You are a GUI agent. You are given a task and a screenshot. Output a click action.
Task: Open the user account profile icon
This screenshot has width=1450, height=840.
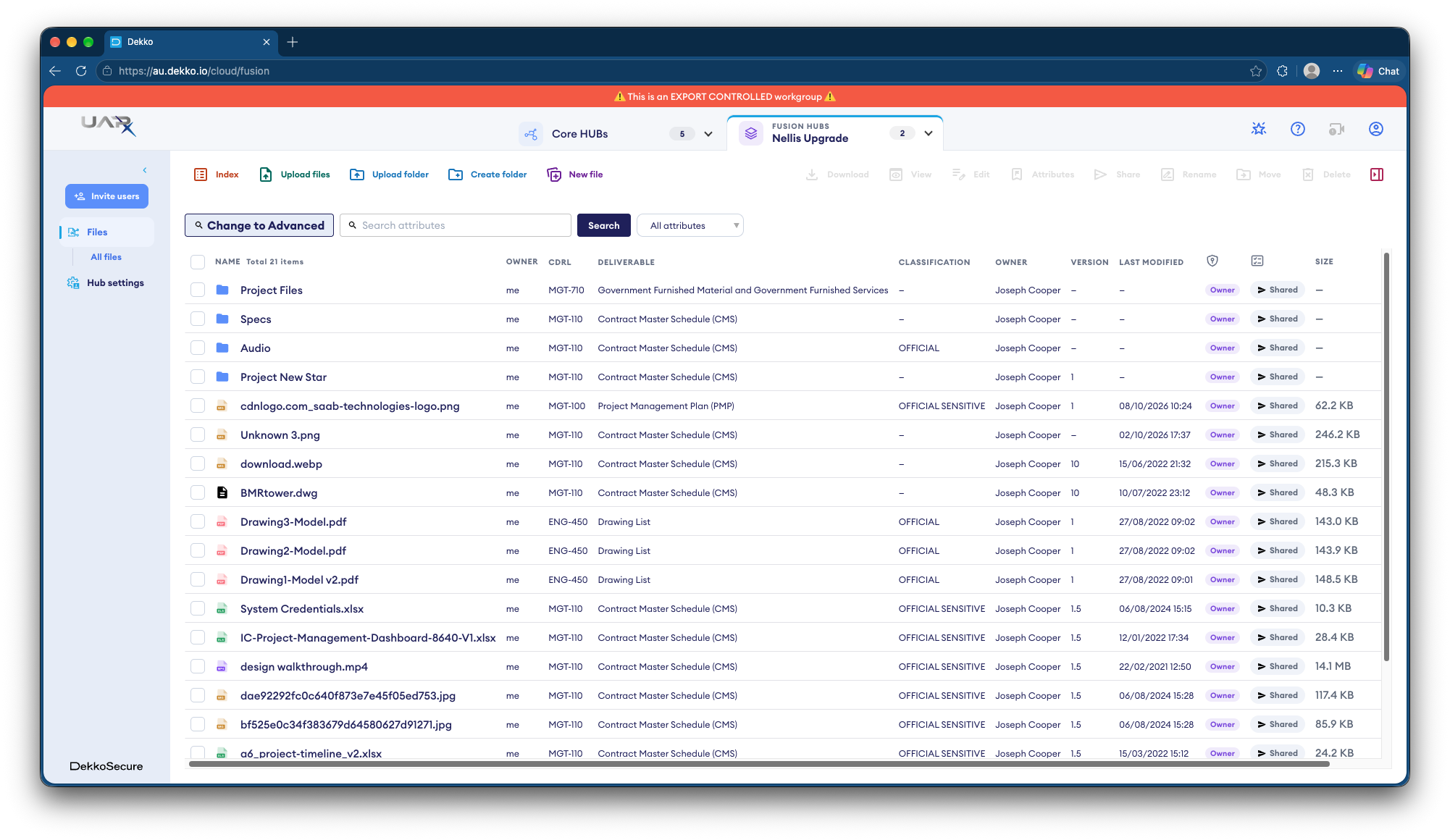point(1376,129)
